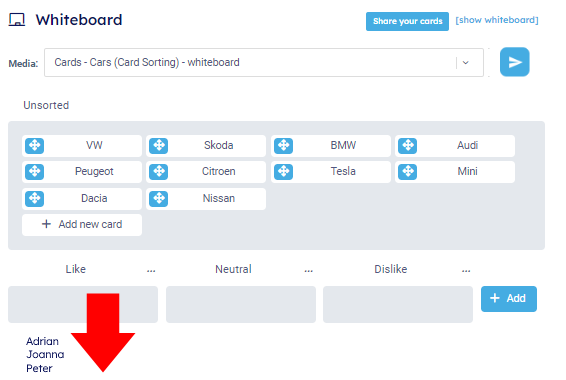
Task: Open the Like column options ellipsis
Action: coord(151,270)
